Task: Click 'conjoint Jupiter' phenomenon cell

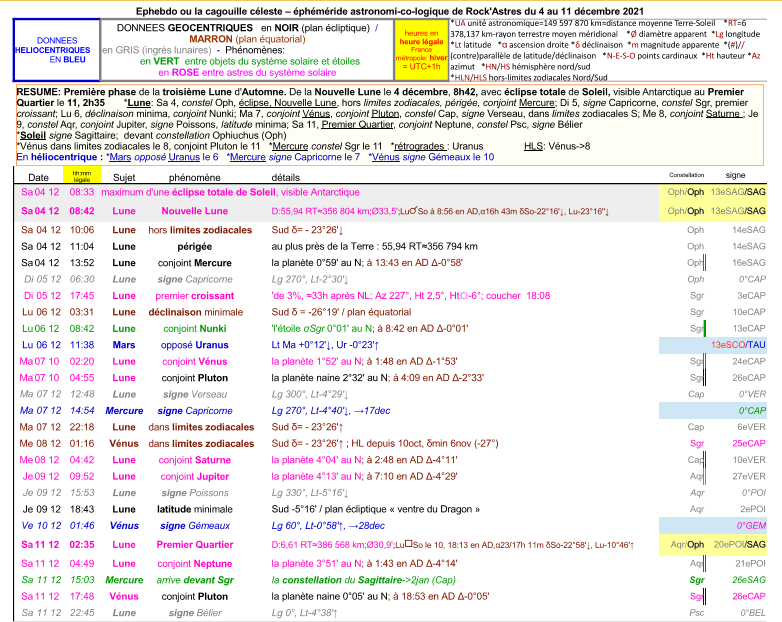Action: coord(195,476)
